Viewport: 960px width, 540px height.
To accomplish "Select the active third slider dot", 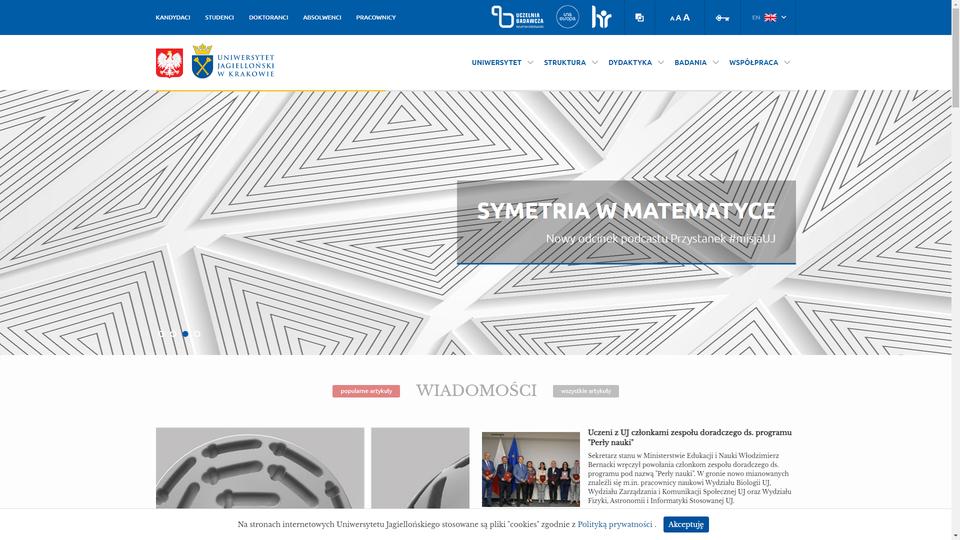I will (185, 334).
